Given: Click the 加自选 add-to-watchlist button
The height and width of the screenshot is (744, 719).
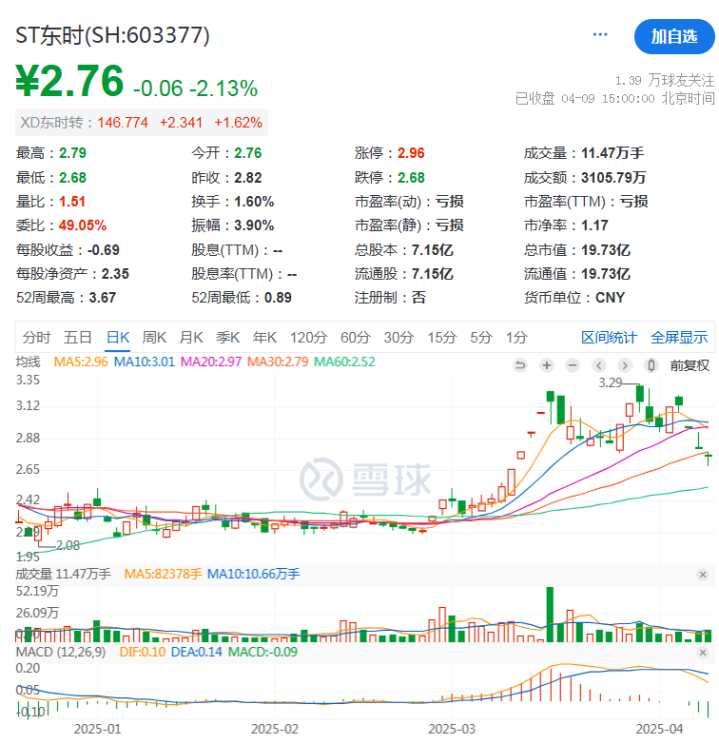Looking at the screenshot, I should click(x=674, y=37).
